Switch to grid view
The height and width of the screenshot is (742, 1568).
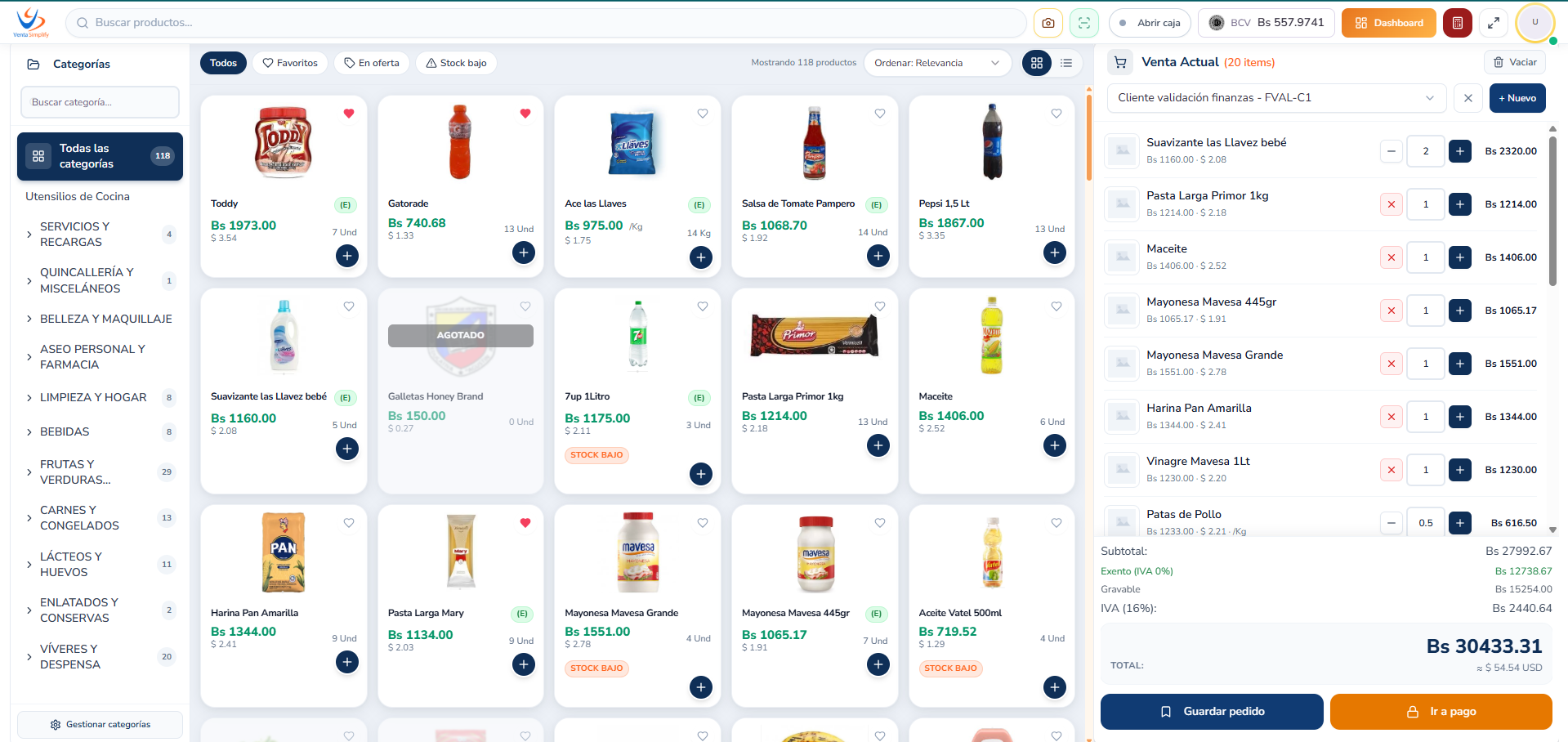(1037, 63)
